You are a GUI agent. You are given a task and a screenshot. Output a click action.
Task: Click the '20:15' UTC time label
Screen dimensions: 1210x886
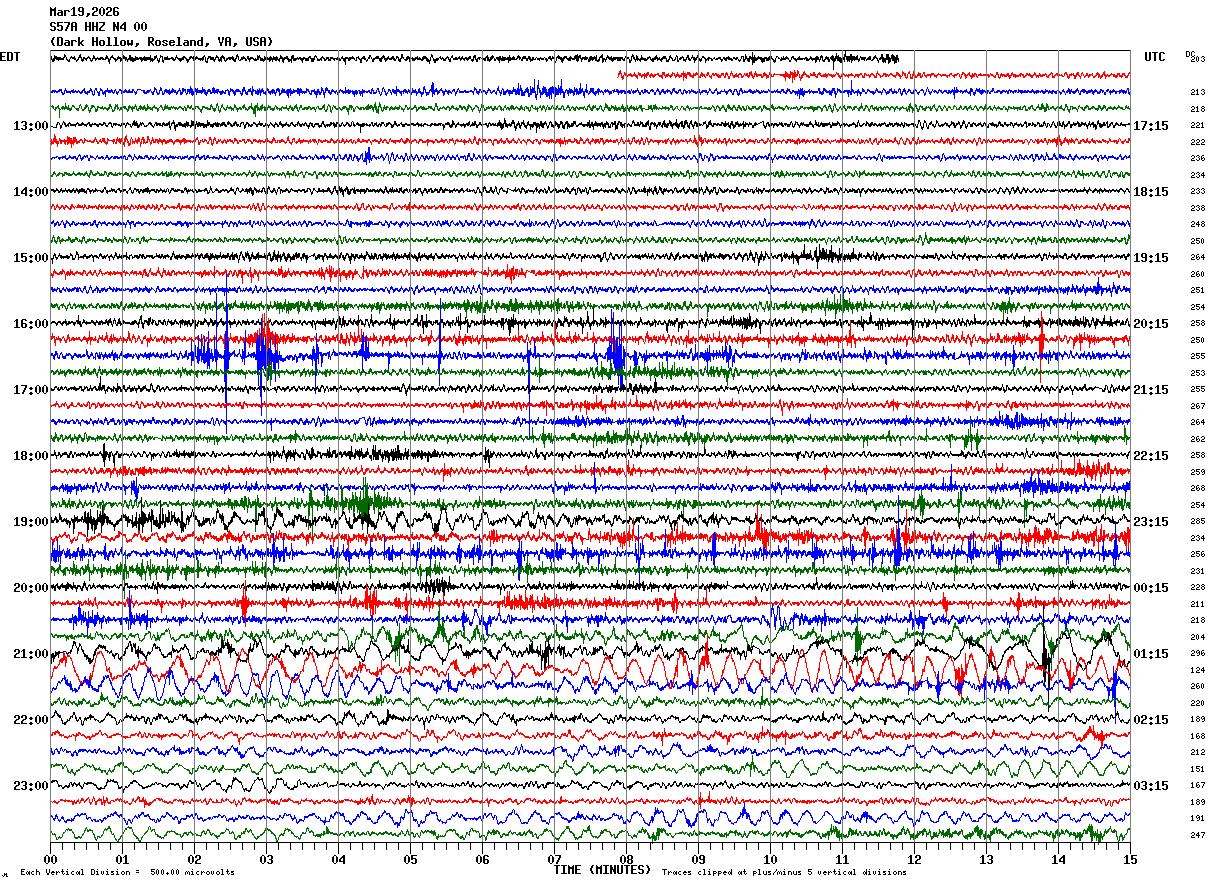tap(1151, 324)
